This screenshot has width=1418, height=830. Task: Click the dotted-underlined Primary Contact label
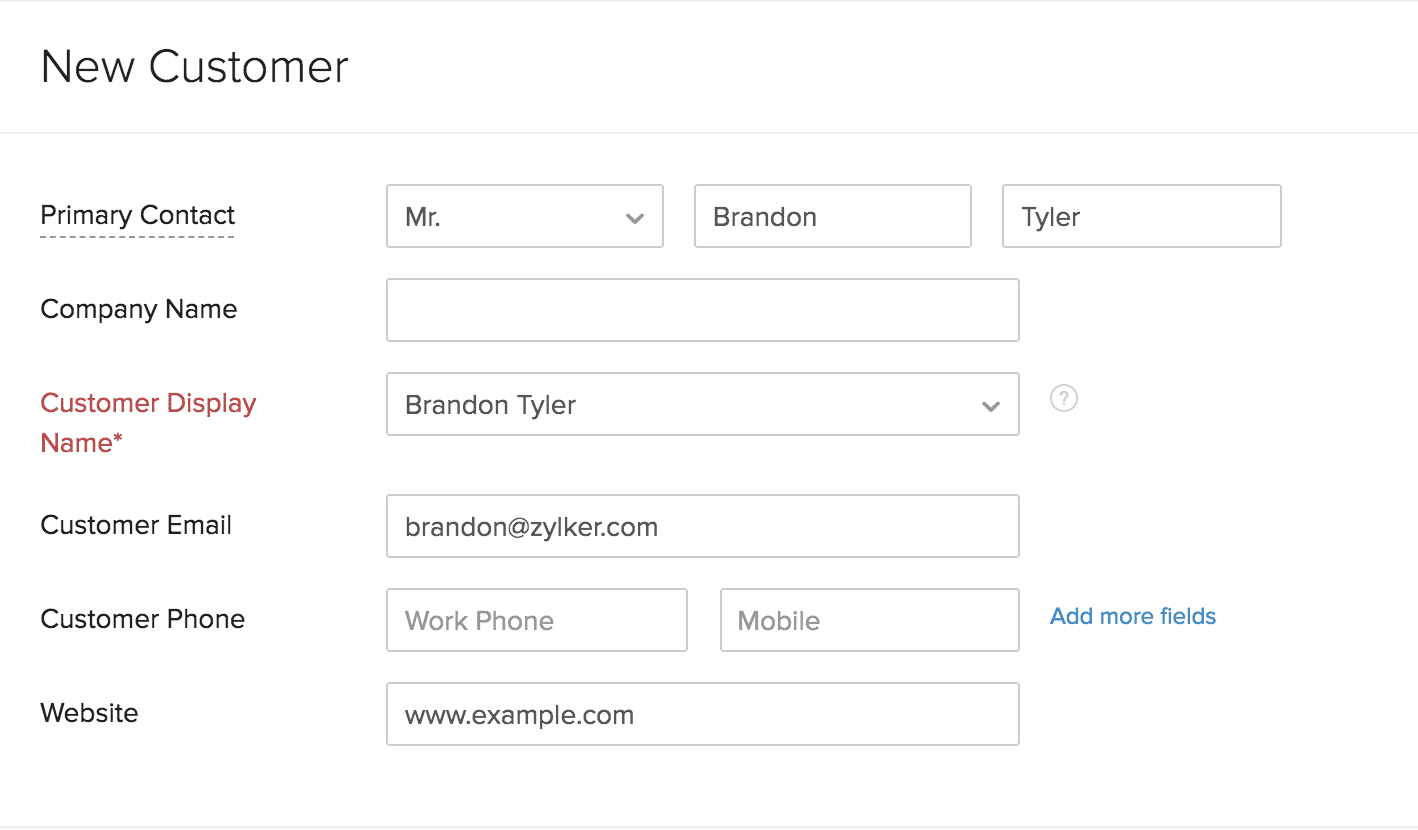[137, 215]
